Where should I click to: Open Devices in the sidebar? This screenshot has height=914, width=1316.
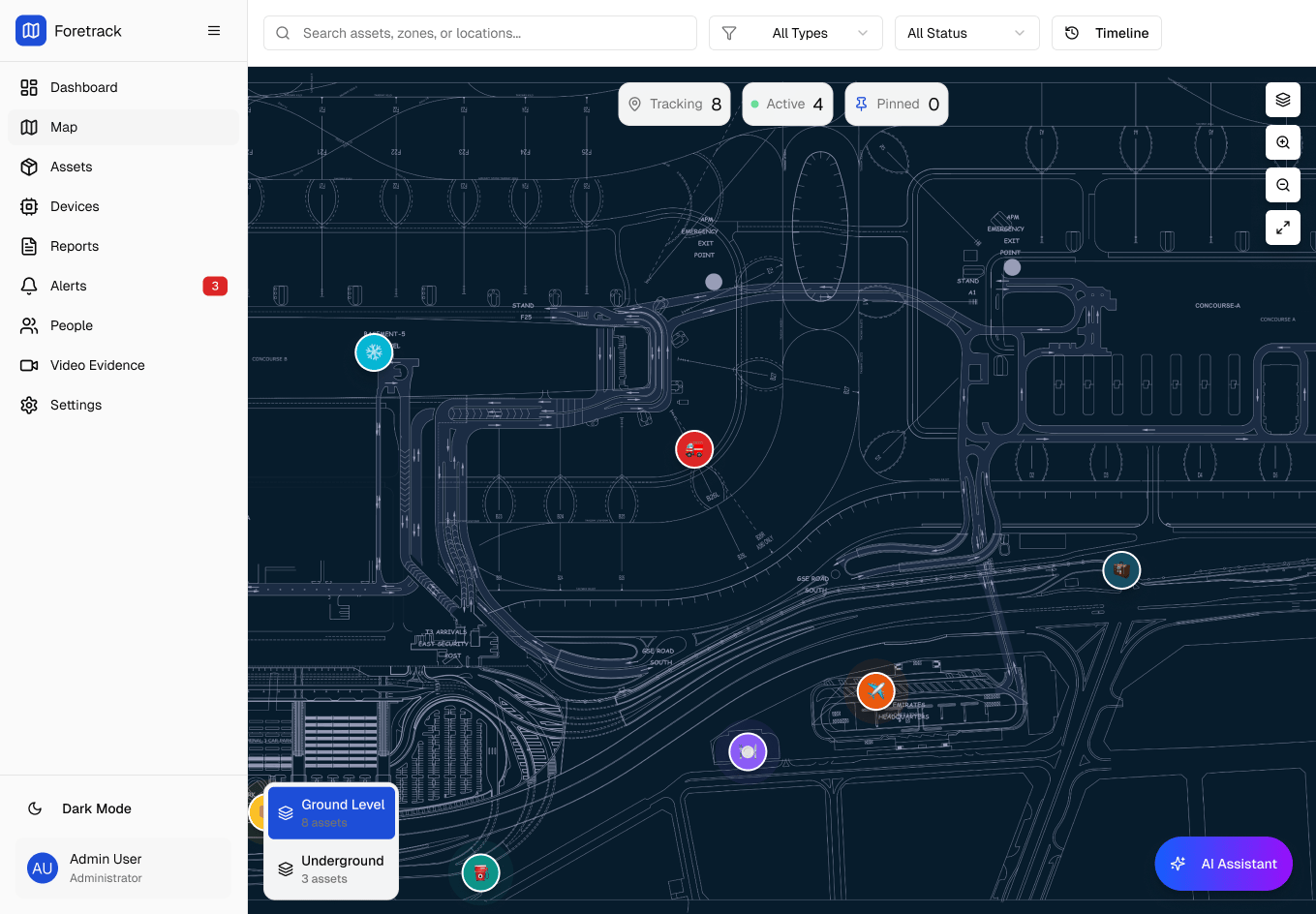(x=123, y=206)
